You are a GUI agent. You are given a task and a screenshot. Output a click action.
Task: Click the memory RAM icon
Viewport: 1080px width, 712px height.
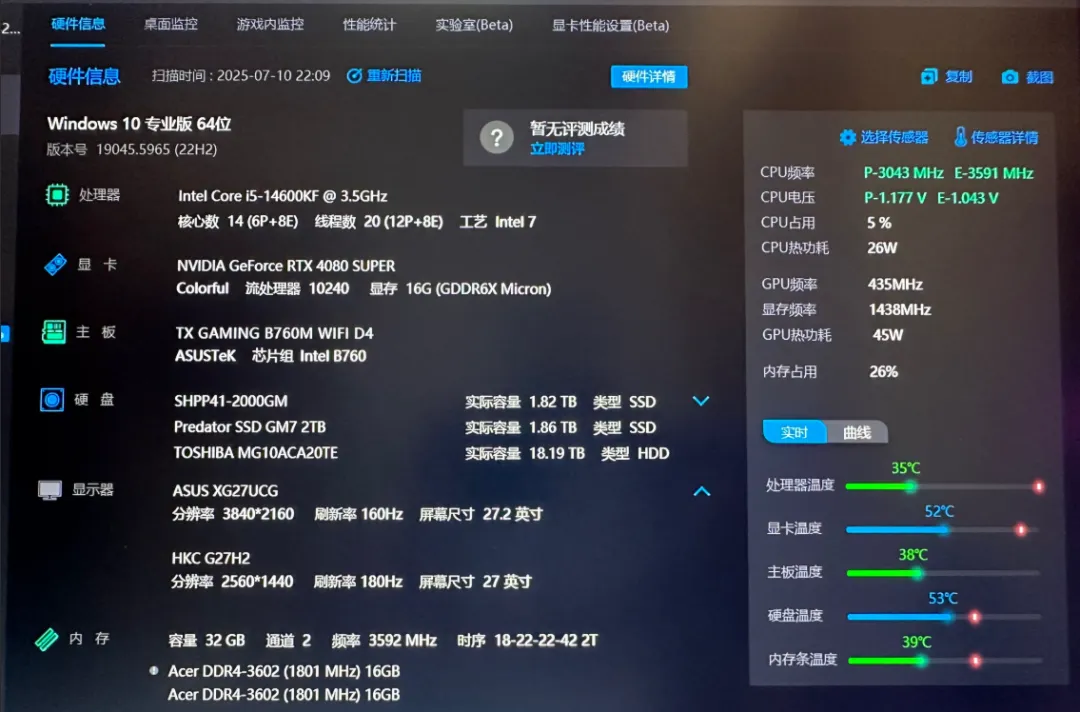[47, 639]
